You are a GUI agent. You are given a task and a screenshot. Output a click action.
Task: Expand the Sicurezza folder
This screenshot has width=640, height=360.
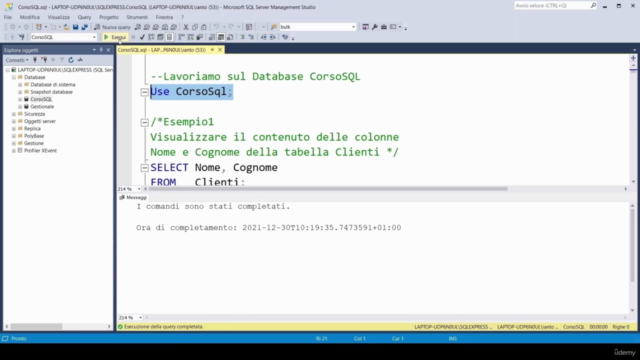click(x=13, y=114)
